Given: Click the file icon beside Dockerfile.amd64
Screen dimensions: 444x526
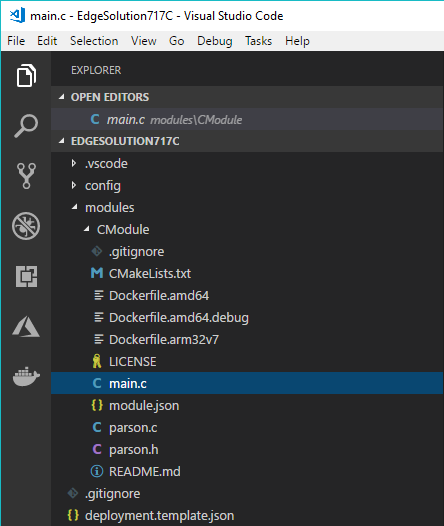Looking at the screenshot, I should point(99,295).
